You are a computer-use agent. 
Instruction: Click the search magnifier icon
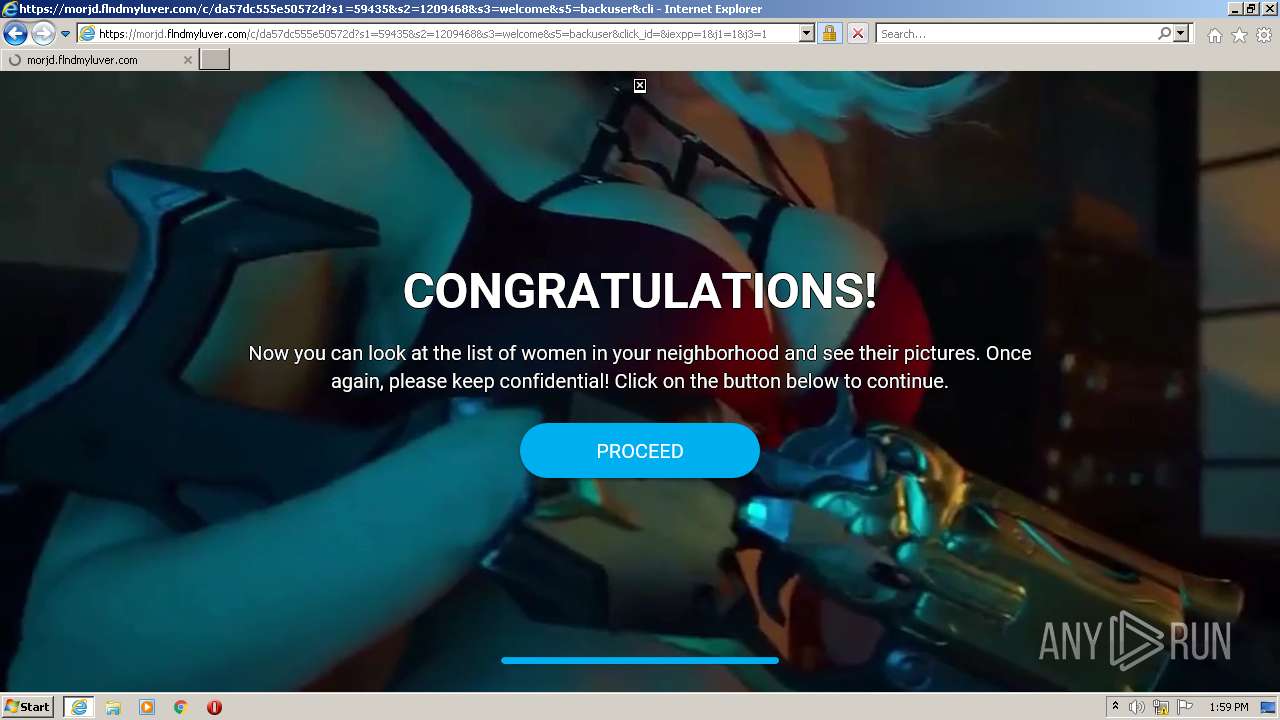coord(1164,34)
